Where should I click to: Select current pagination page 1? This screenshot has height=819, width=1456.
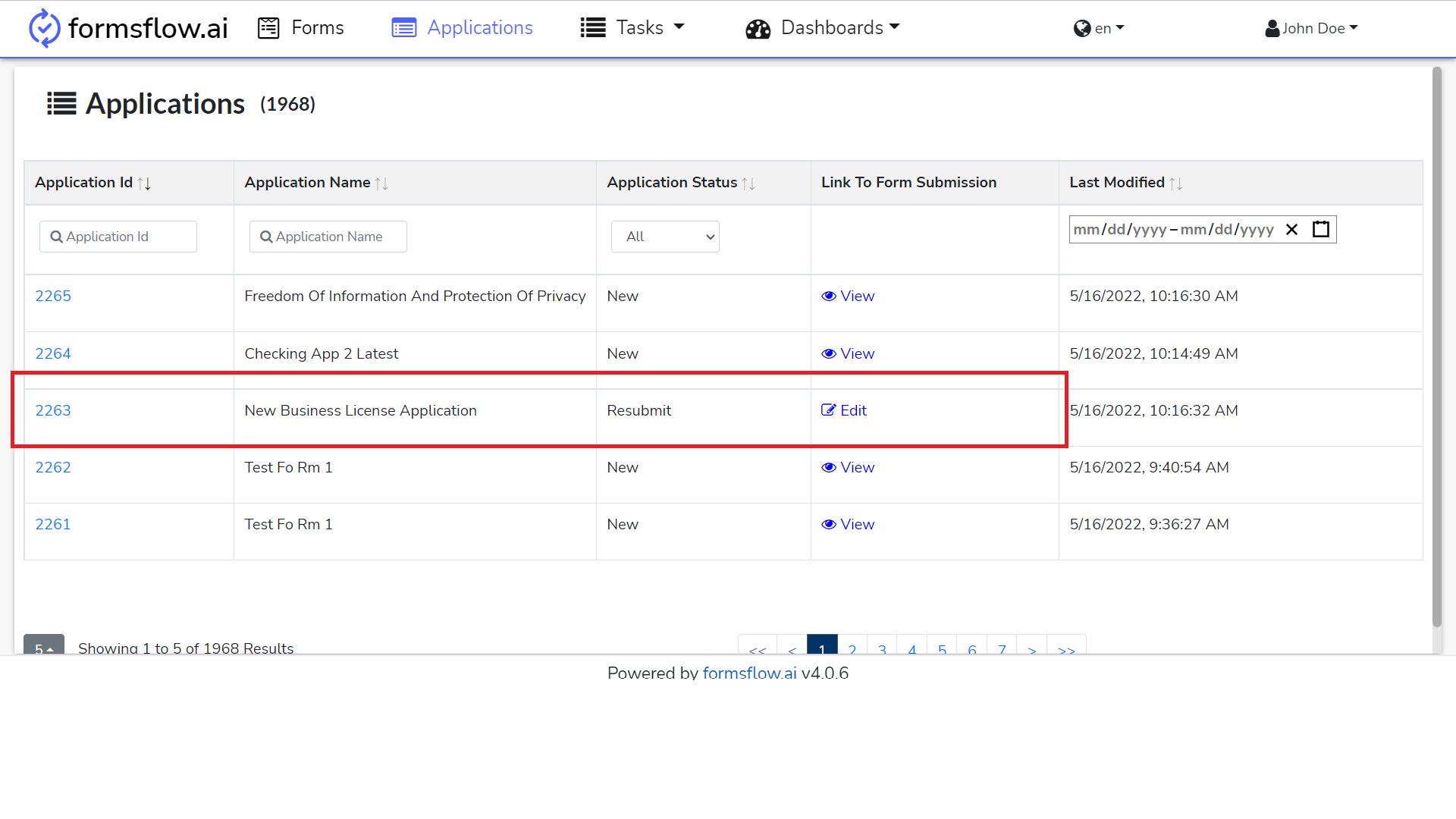(x=822, y=645)
